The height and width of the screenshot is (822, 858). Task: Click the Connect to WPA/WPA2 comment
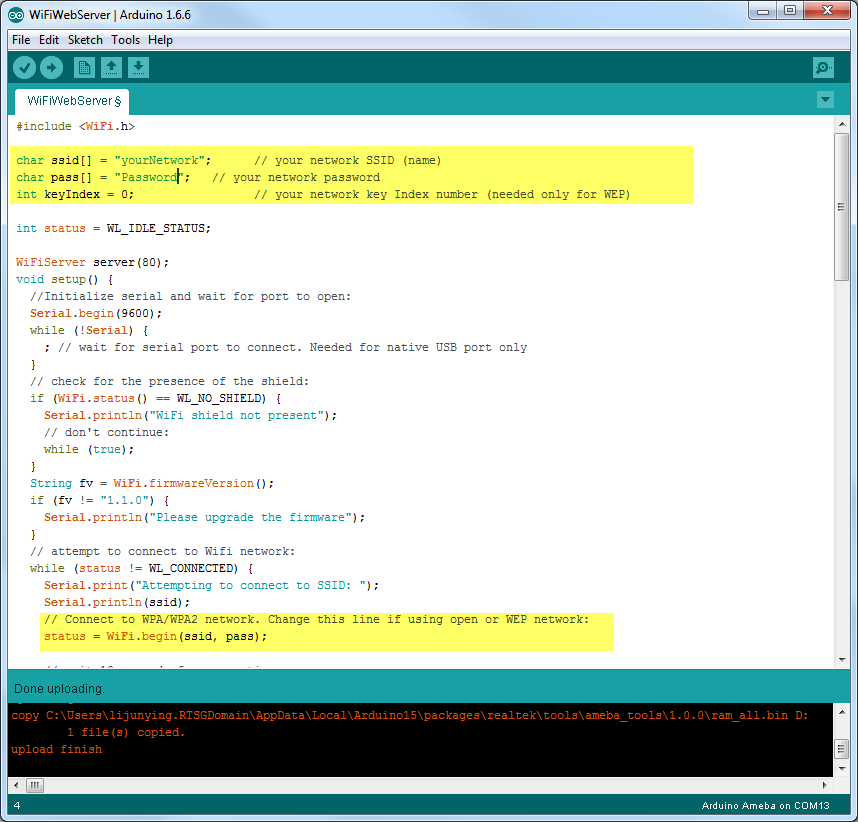(x=316, y=620)
